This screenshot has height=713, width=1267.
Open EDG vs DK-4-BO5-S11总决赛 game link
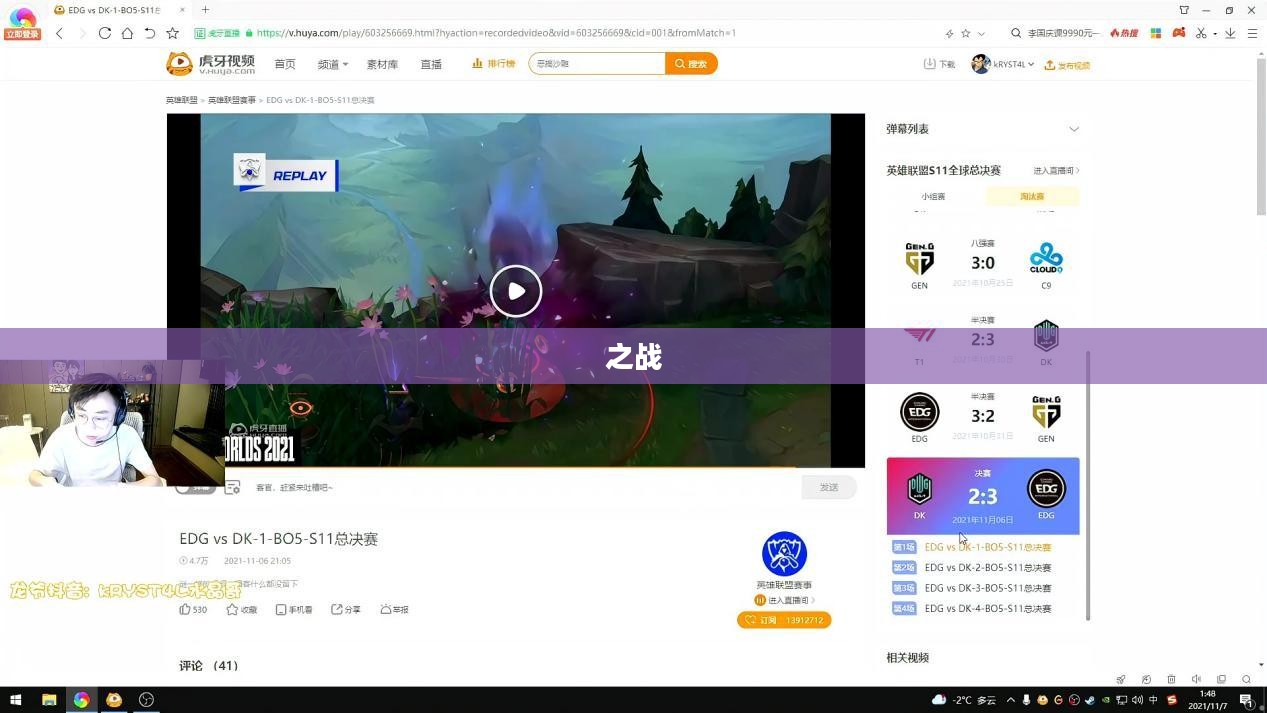(988, 608)
